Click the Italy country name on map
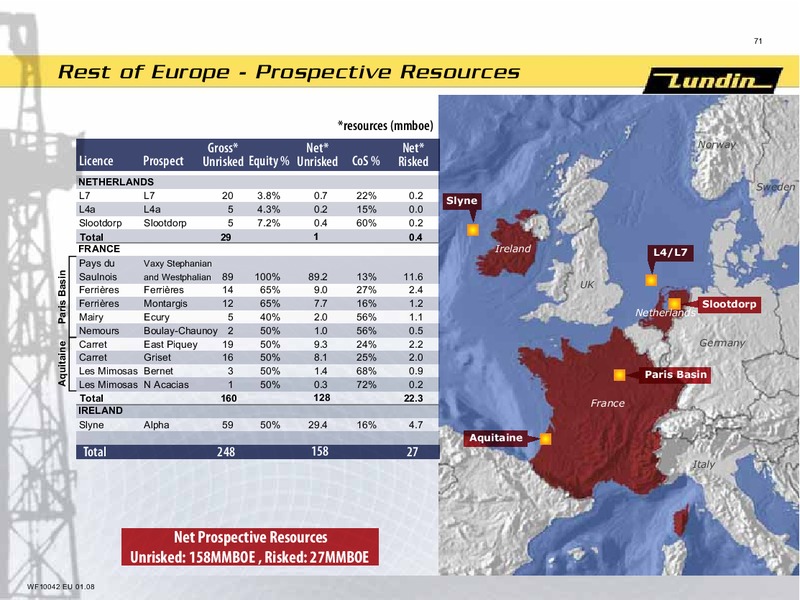This screenshot has height=600, width=800. tap(704, 465)
